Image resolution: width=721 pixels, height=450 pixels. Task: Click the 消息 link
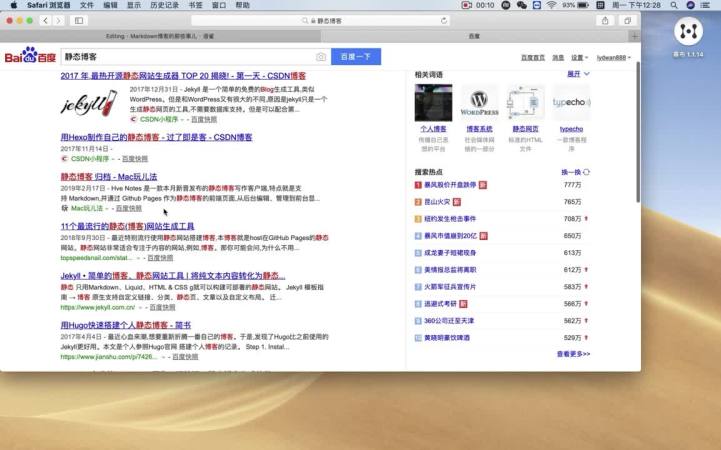point(558,57)
